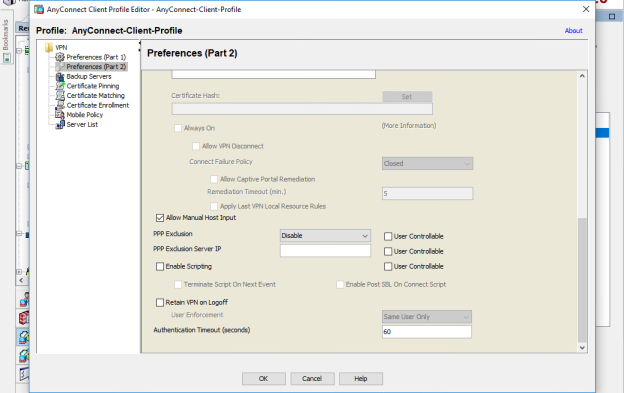Click the (More Information) link
The width and height of the screenshot is (624, 393).
[409, 126]
